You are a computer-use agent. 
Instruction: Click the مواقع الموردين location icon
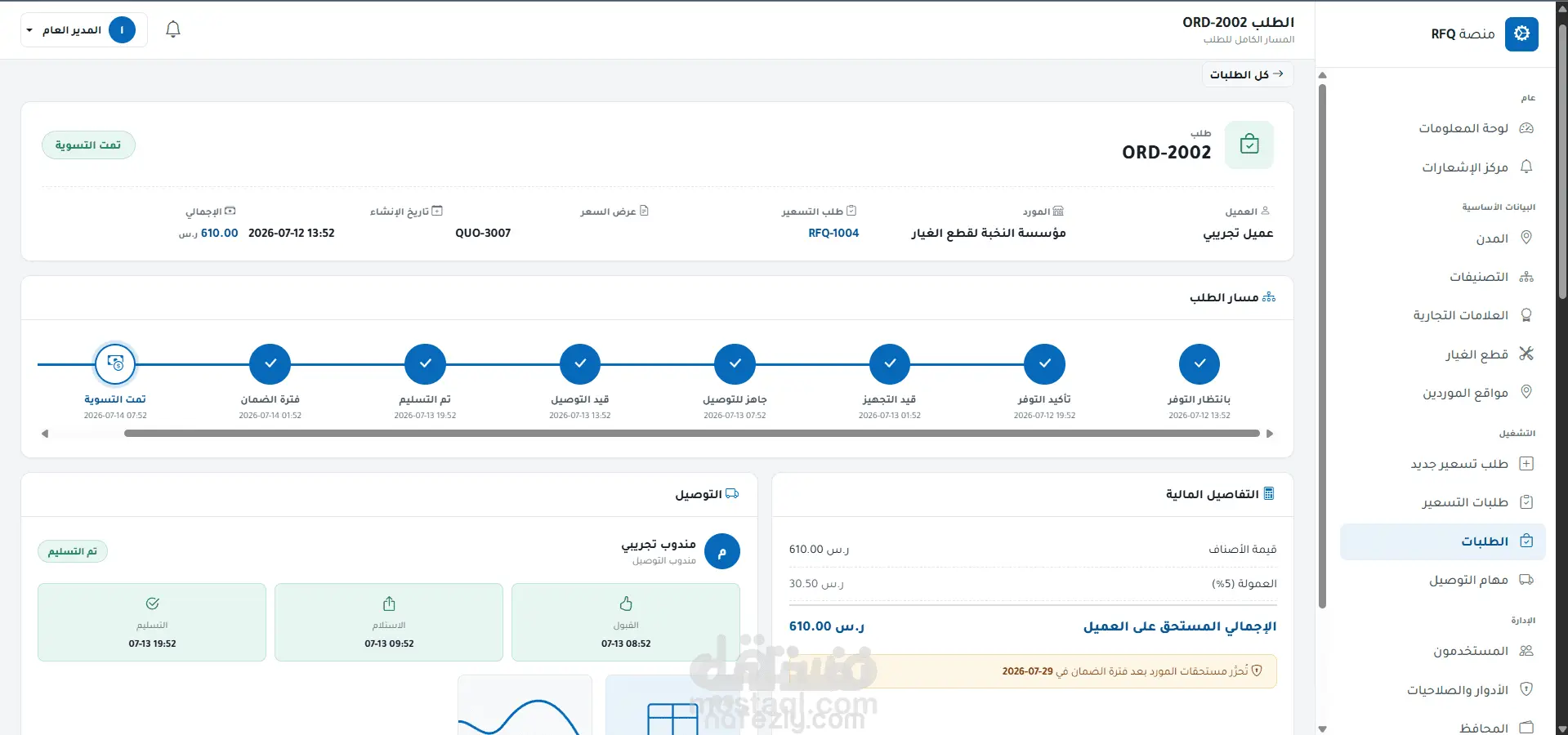(1526, 392)
